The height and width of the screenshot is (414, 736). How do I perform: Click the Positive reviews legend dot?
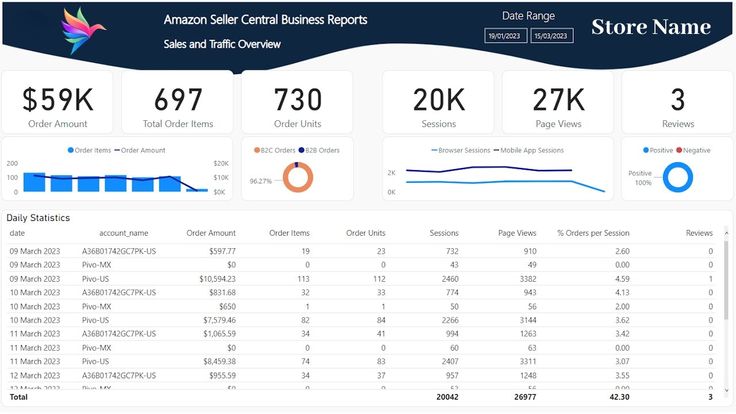coord(646,150)
